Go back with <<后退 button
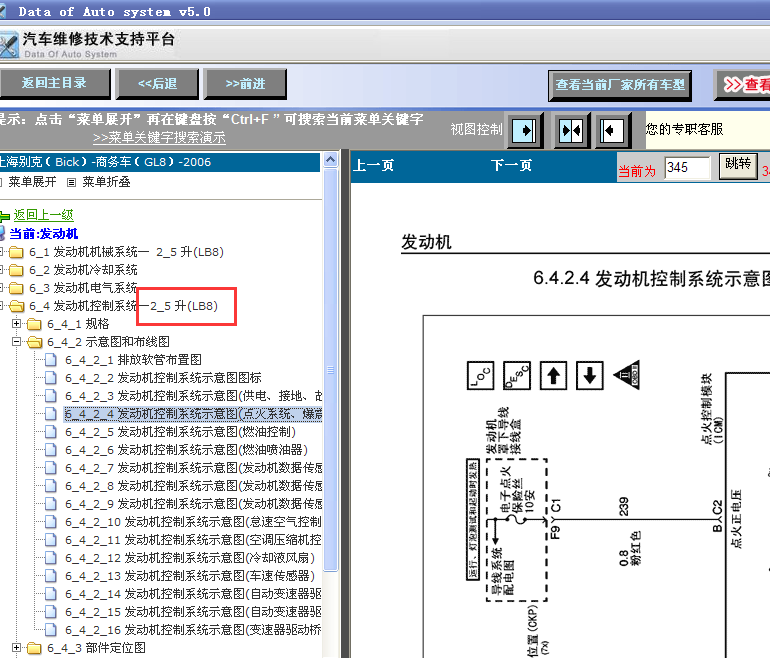This screenshot has width=770, height=658. coord(157,83)
